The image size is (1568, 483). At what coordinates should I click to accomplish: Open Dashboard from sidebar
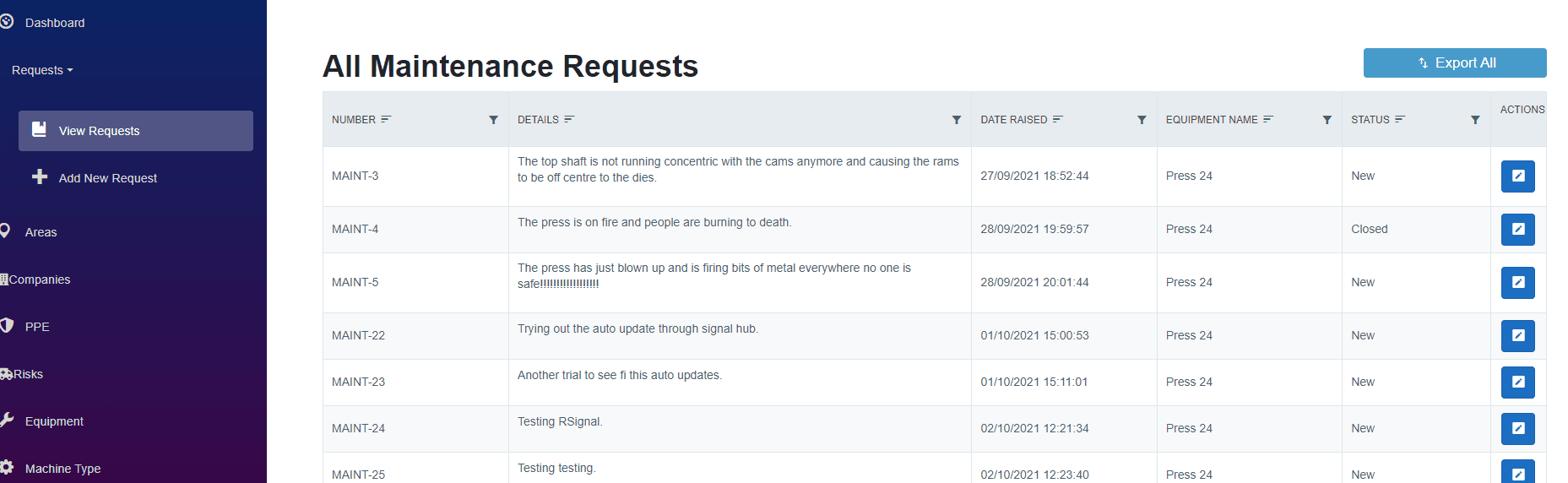click(x=54, y=23)
